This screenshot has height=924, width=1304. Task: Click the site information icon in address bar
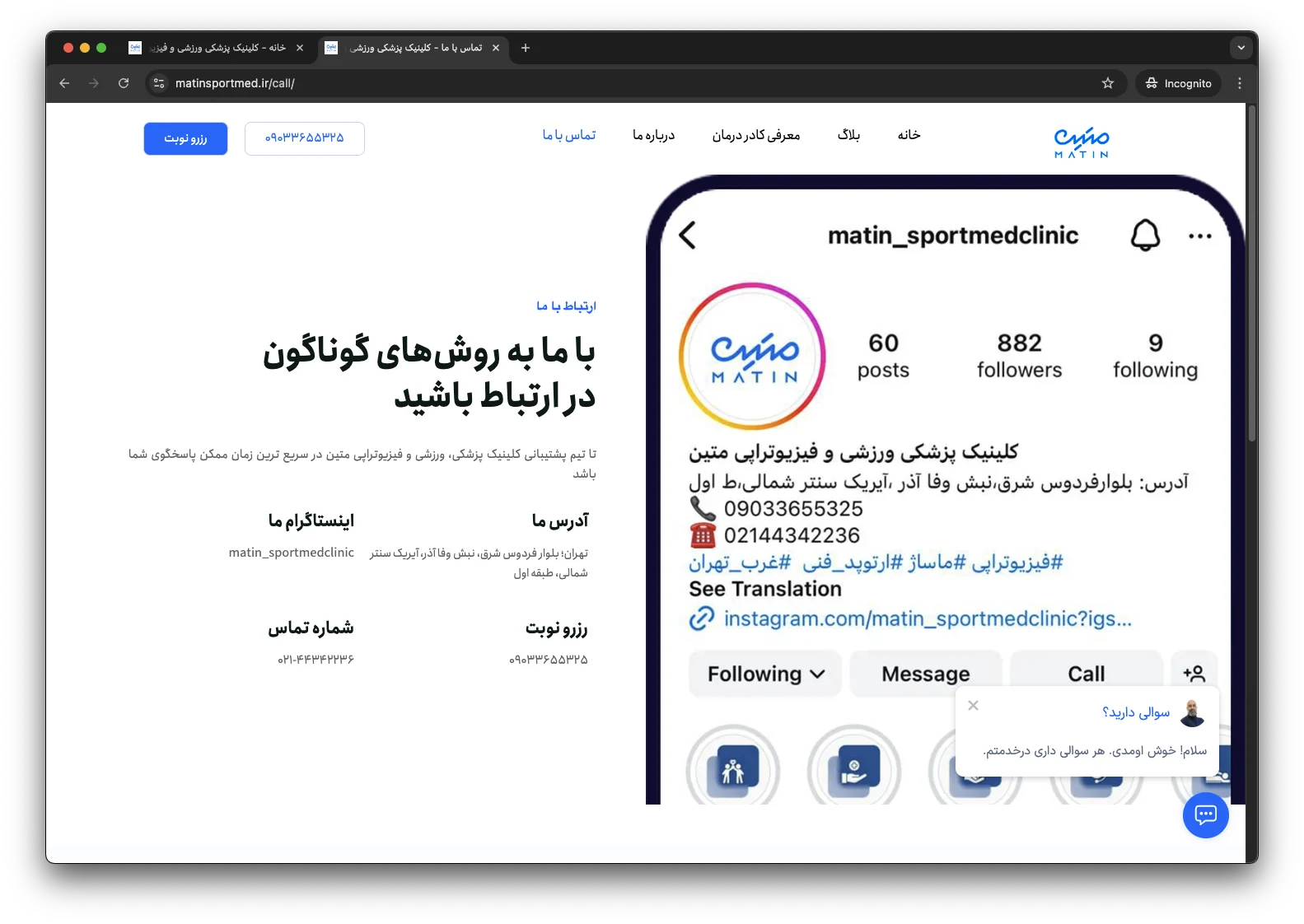tap(160, 83)
